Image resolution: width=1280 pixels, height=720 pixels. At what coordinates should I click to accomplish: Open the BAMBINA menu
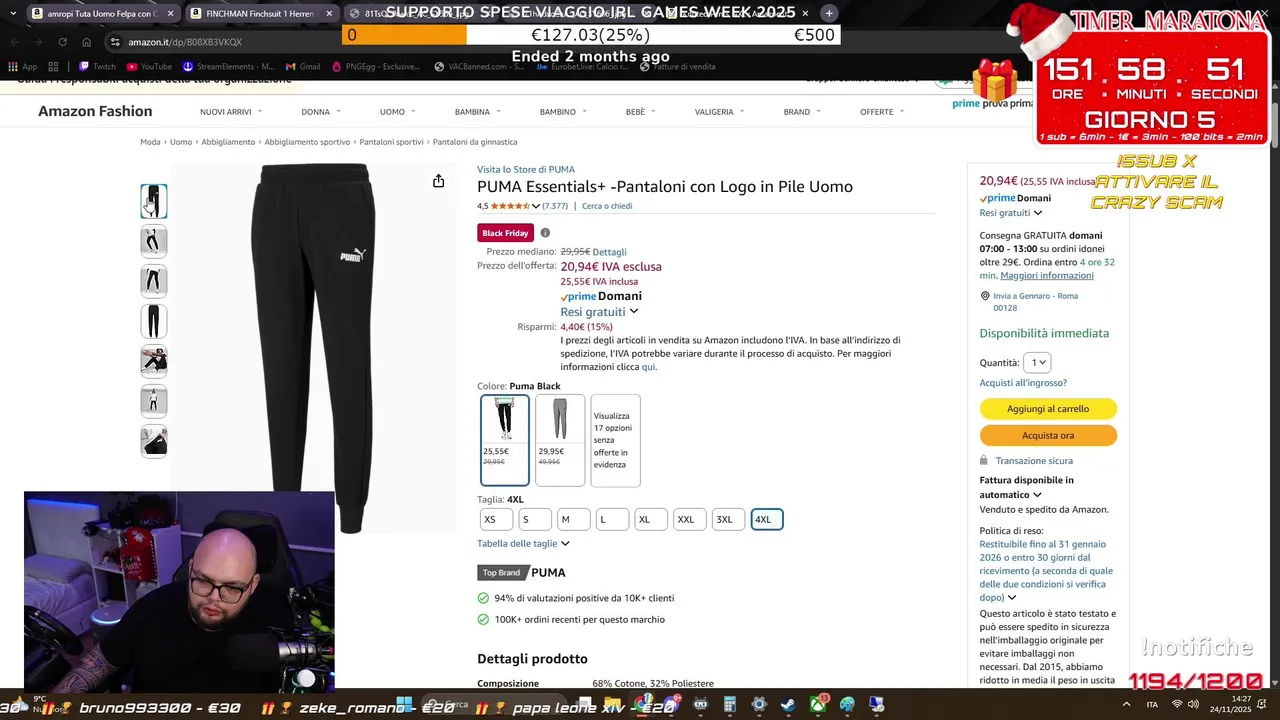click(478, 112)
